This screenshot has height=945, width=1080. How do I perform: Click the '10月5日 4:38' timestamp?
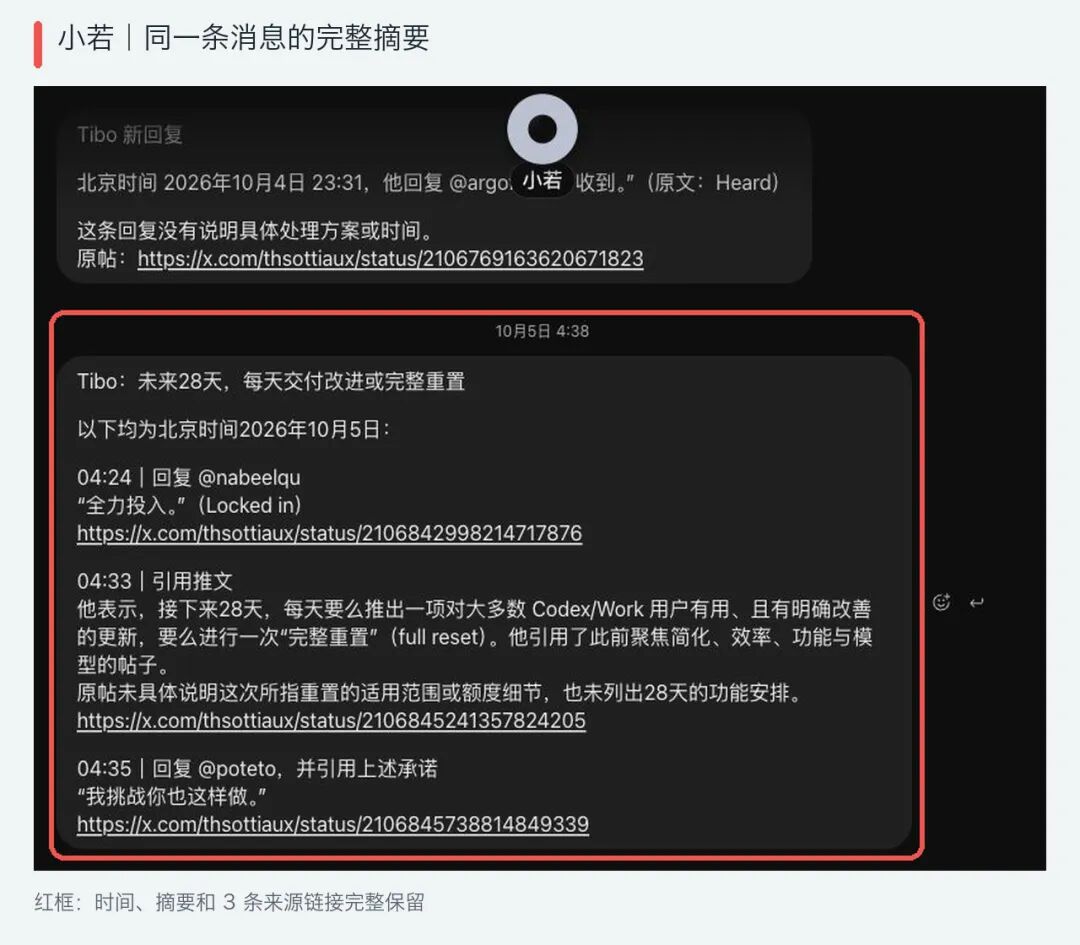point(542,331)
